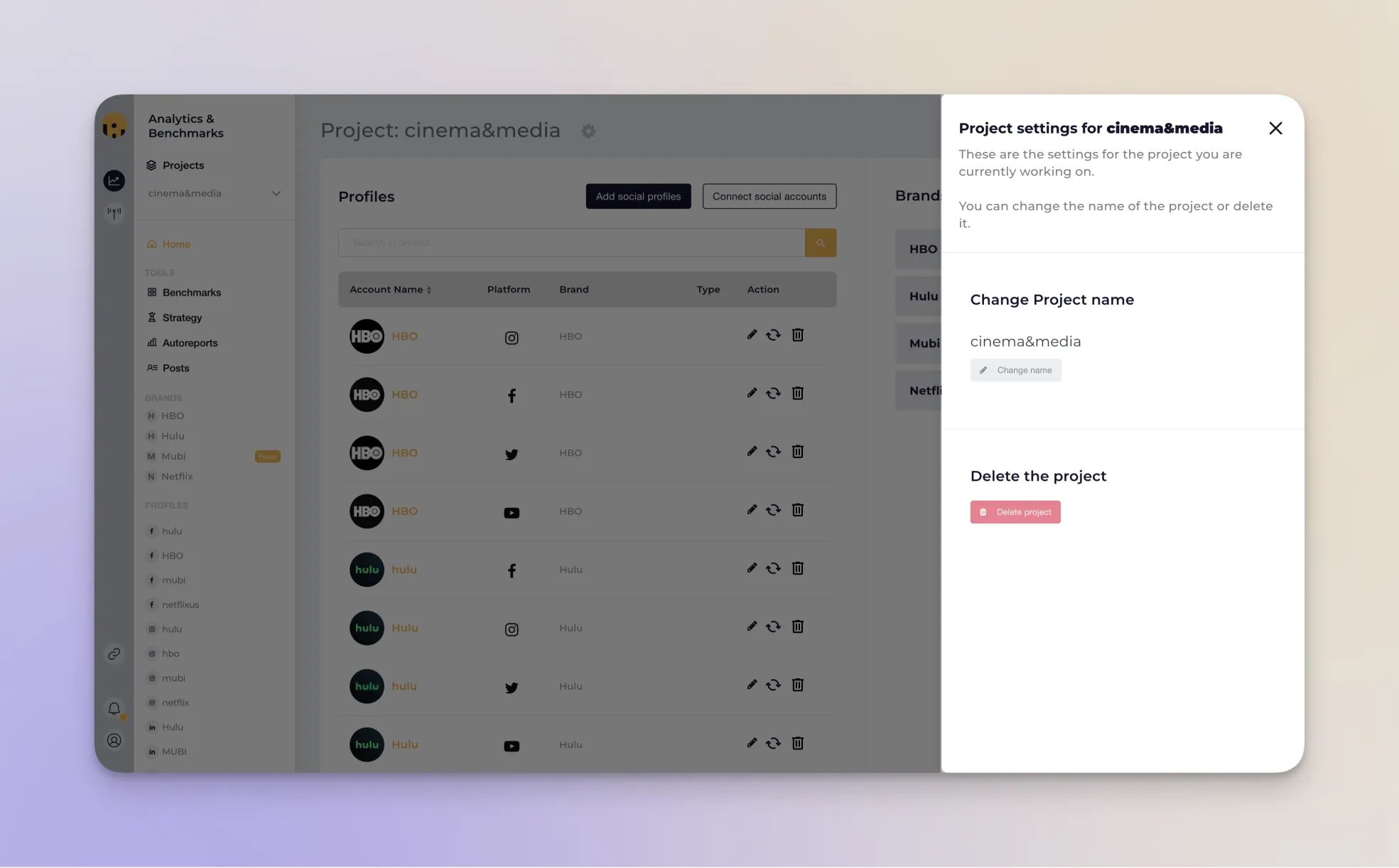The width and height of the screenshot is (1399, 868).
Task: Open Strategy tool
Action: 174,318
